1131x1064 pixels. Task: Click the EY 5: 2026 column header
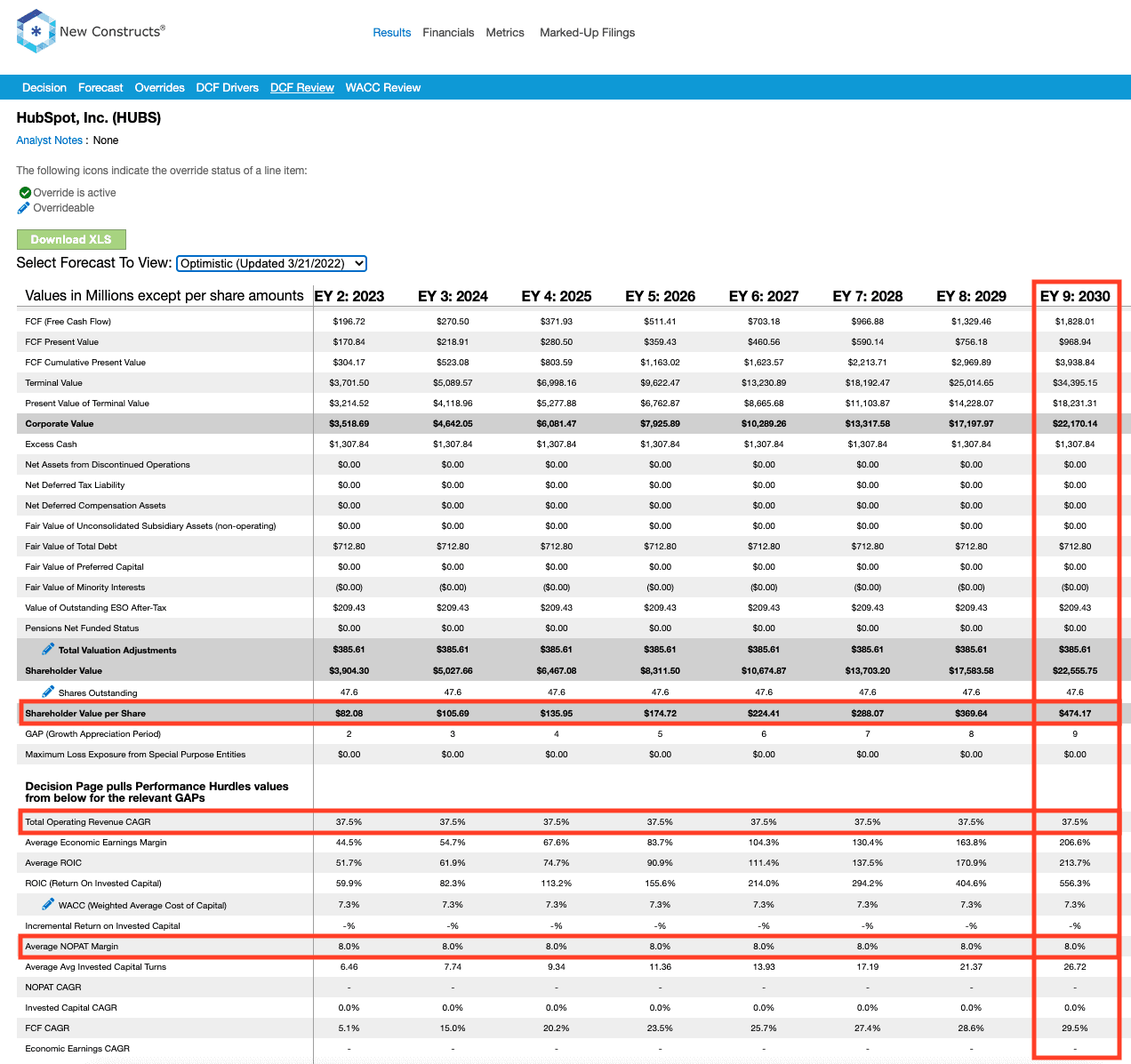(x=661, y=296)
